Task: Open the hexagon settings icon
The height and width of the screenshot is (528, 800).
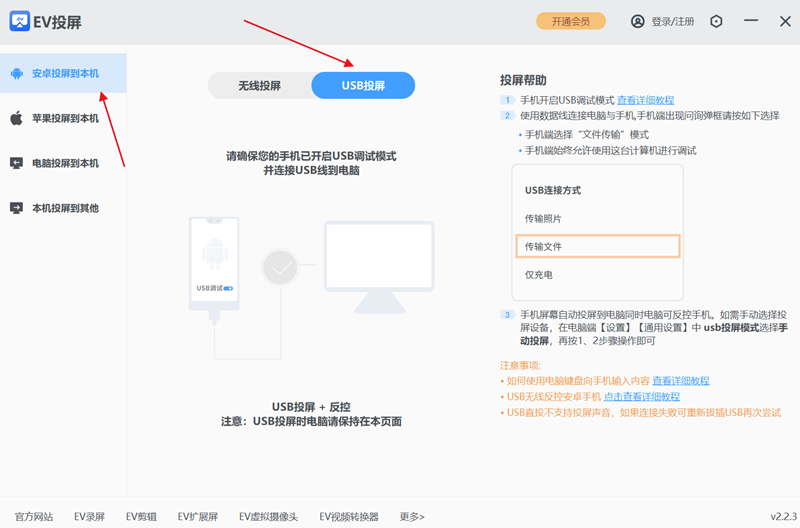Action: (716, 21)
